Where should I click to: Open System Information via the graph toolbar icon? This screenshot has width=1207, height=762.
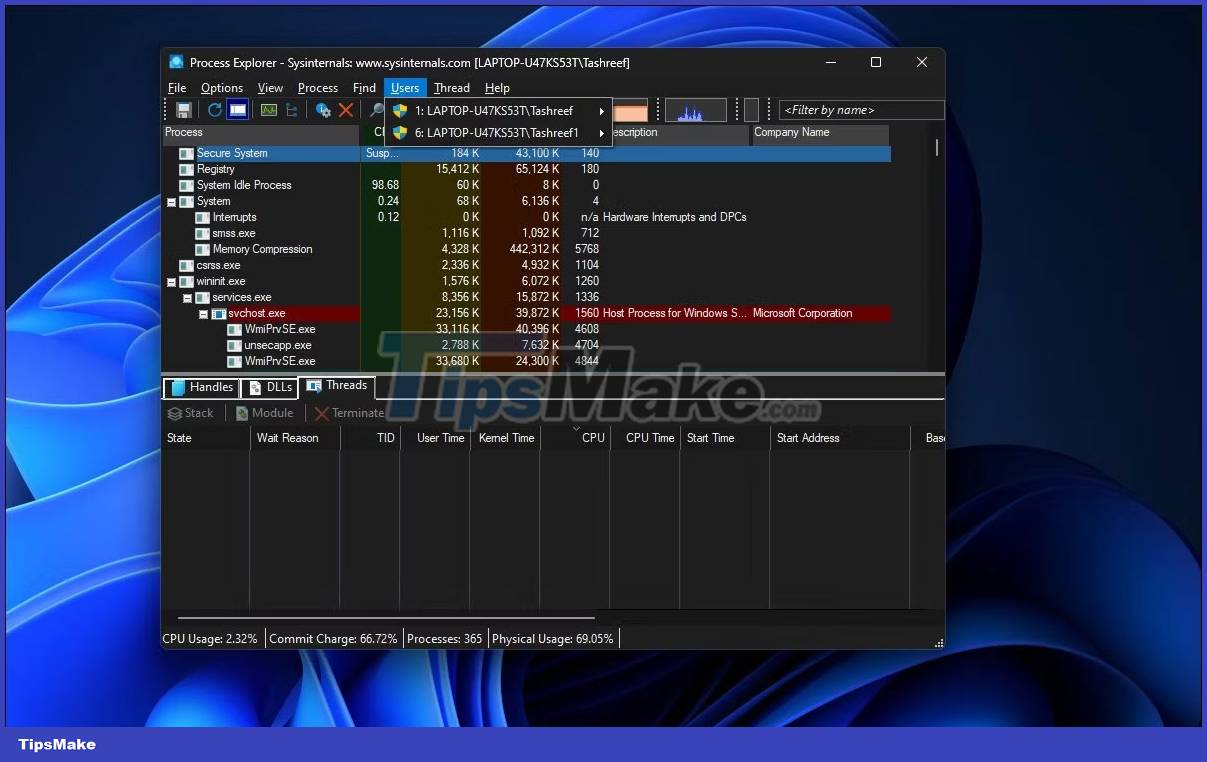pos(269,110)
